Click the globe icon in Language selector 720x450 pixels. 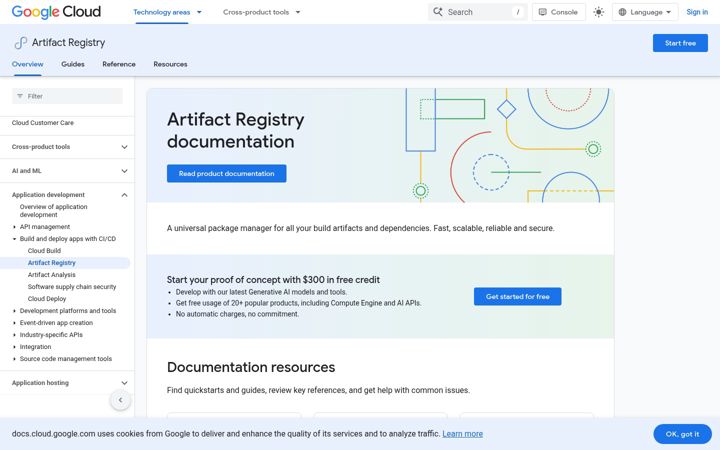click(622, 12)
